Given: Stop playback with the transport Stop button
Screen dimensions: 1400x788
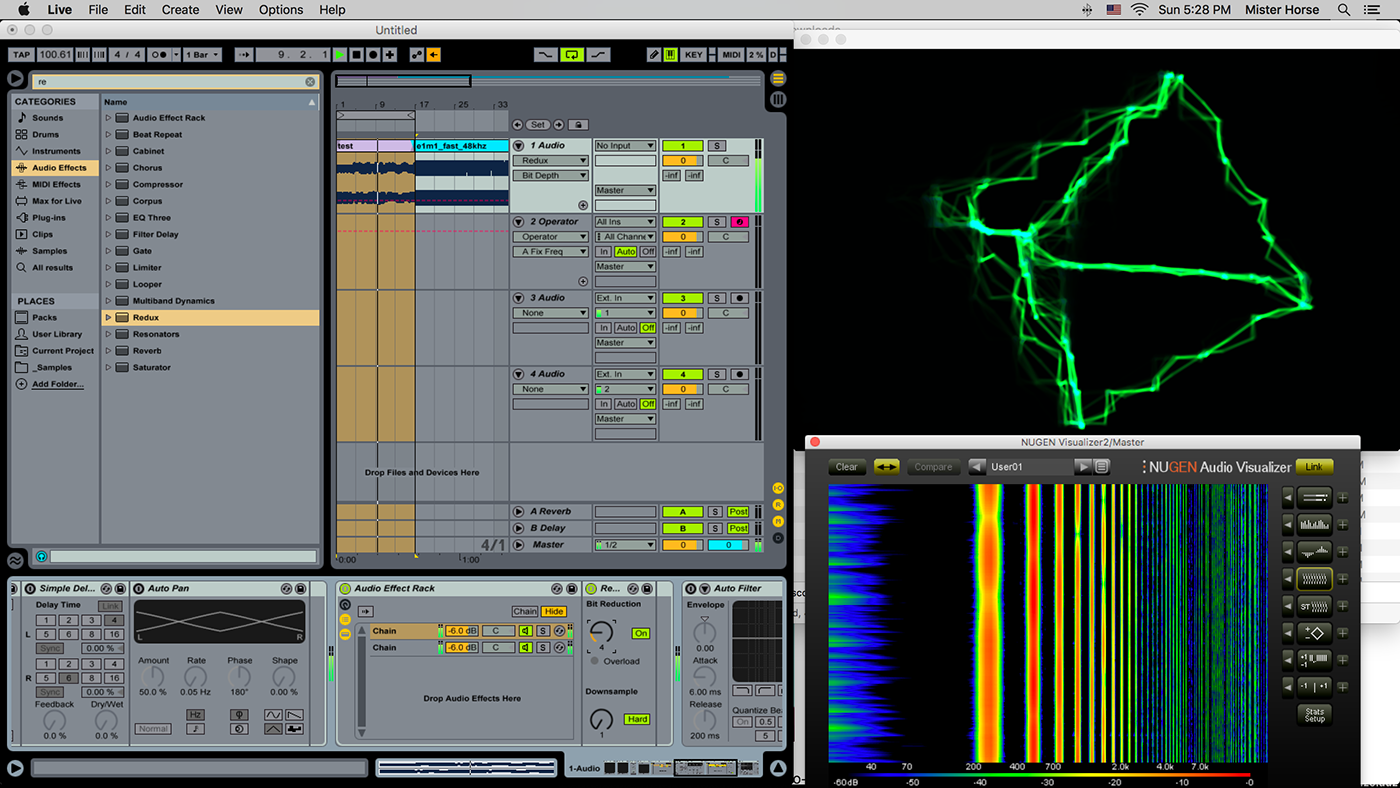Looking at the screenshot, I should click(x=357, y=55).
